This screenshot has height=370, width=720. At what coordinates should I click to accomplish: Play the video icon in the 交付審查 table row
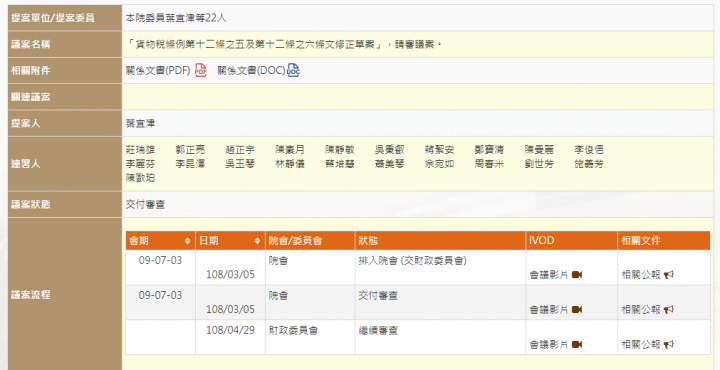577,310
